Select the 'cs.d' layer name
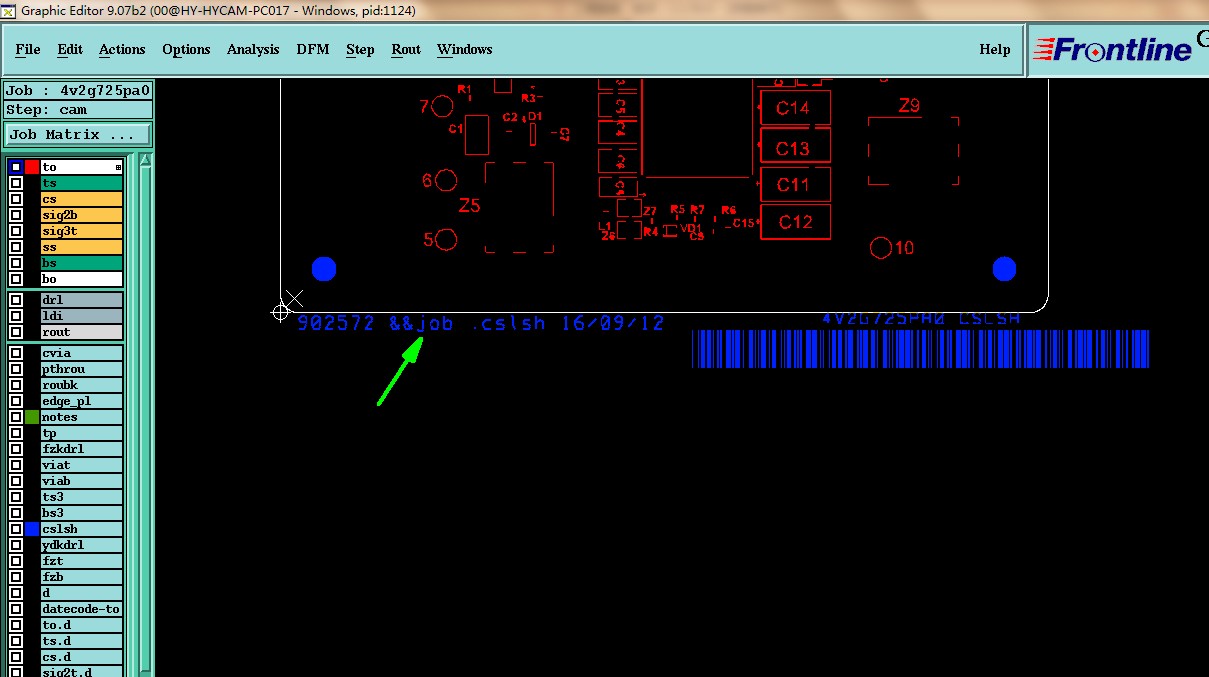The width and height of the screenshot is (1209, 677). [x=82, y=657]
